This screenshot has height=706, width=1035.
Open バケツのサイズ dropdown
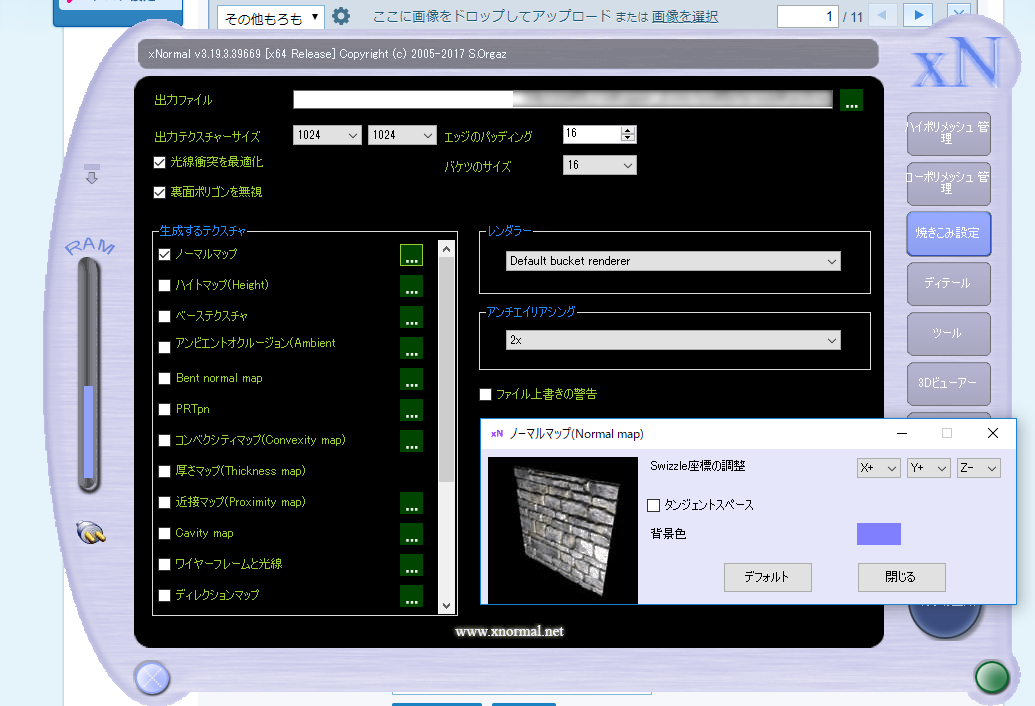599,165
